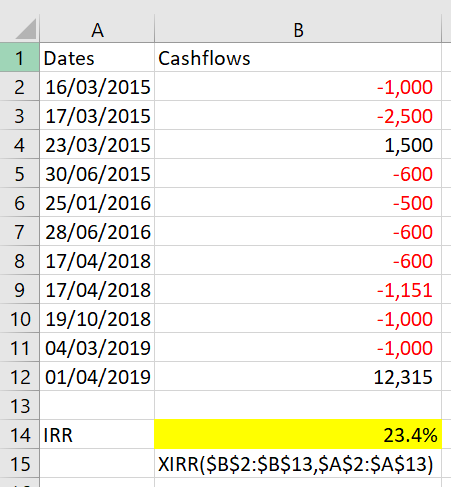Screen dimensions: 451x487
Task: Select row 13 header
Action: click(19, 406)
